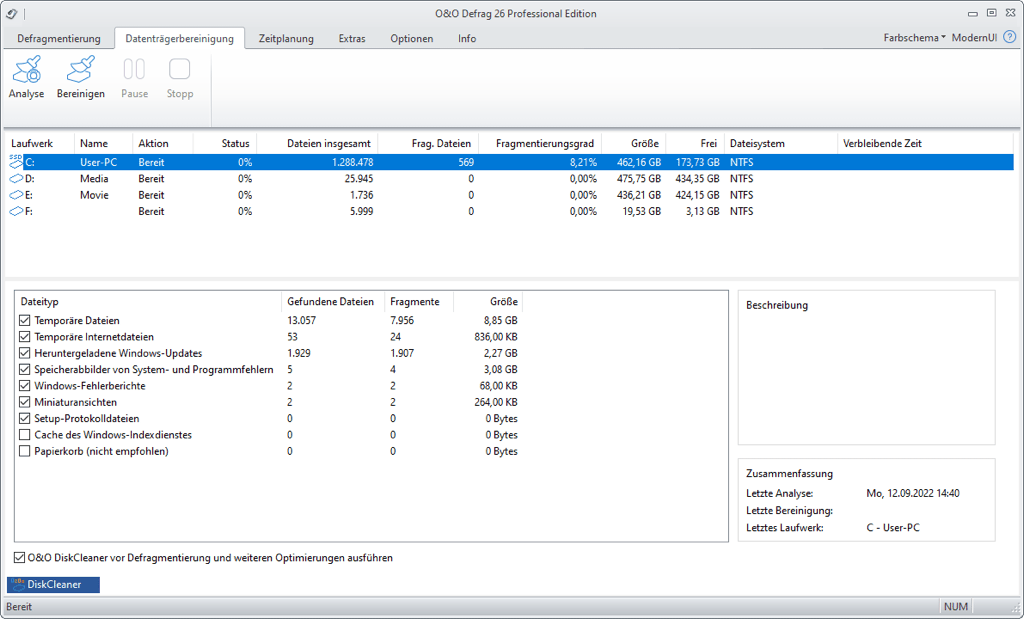The width and height of the screenshot is (1024, 619).
Task: Uncheck Windows-Fehlerberichte checkbox
Action: click(25, 386)
